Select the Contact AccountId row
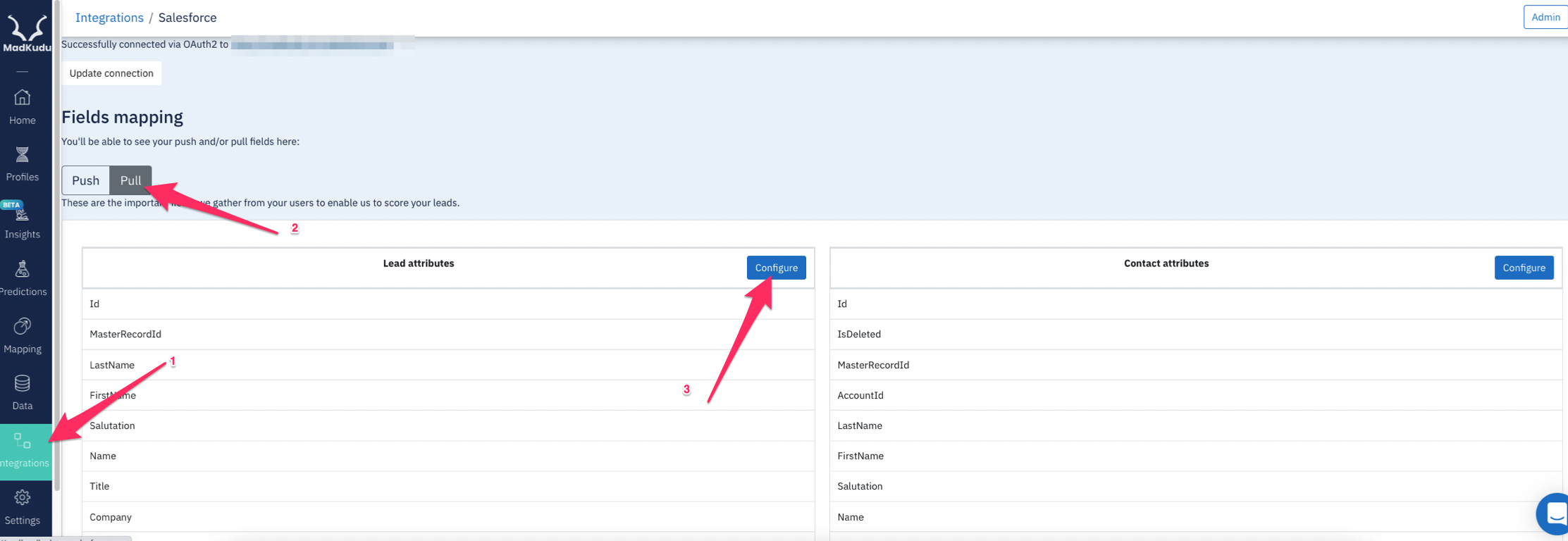 [1196, 395]
